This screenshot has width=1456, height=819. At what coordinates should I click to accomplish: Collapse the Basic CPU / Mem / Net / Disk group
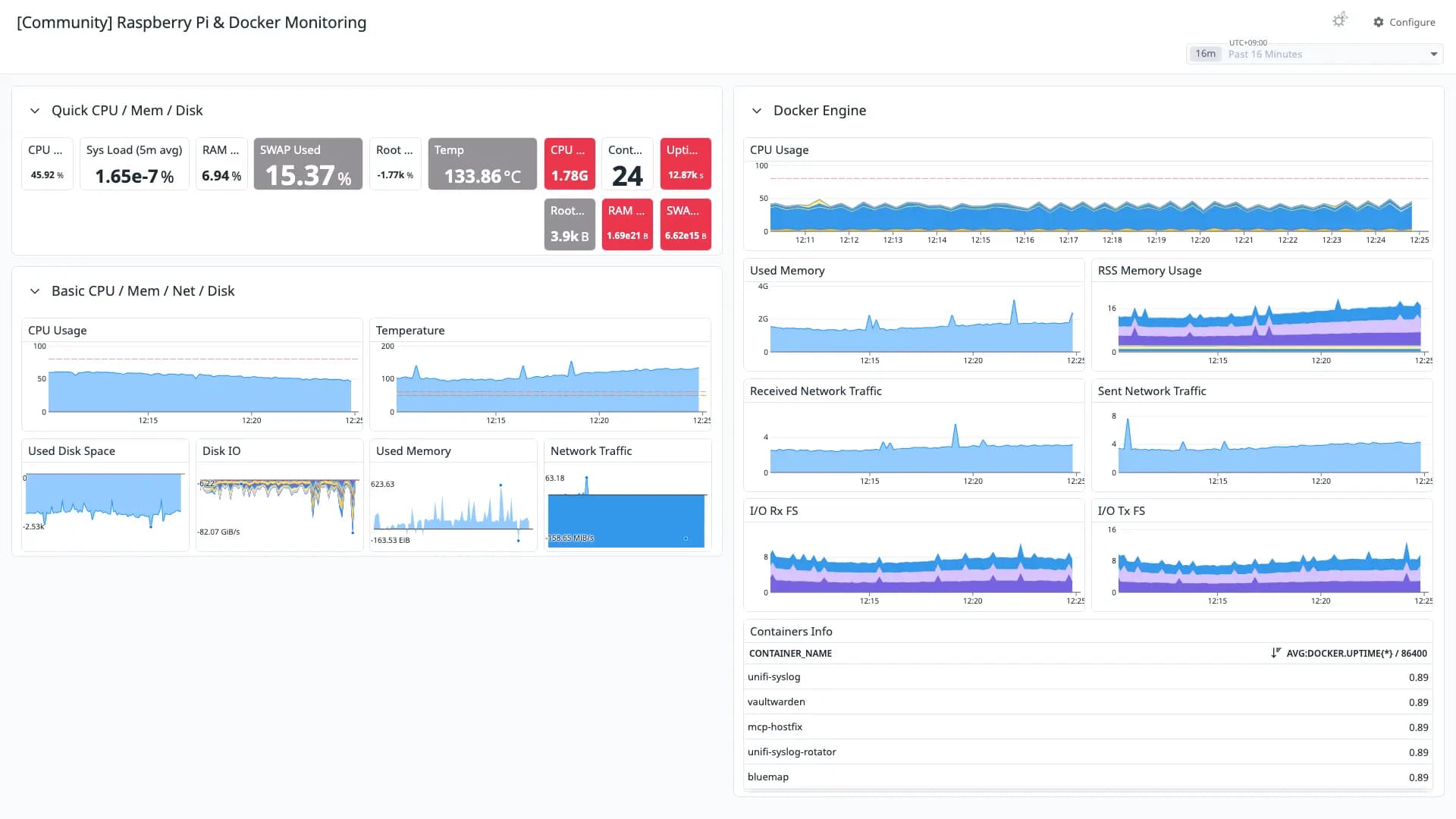(x=35, y=291)
